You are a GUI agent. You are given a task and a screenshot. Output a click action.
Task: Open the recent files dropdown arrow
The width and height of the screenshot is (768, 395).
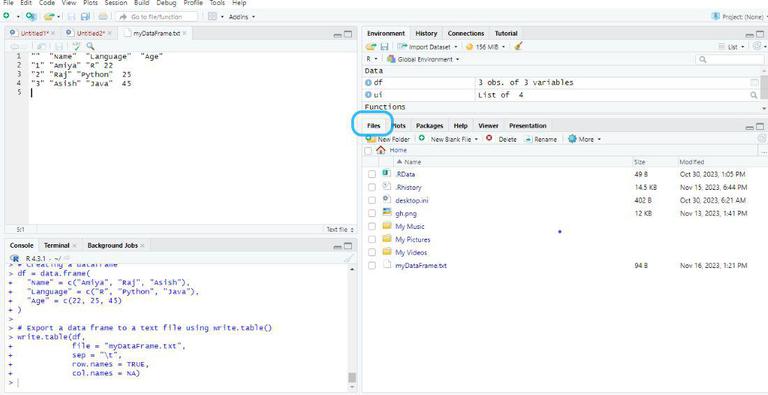coord(58,17)
